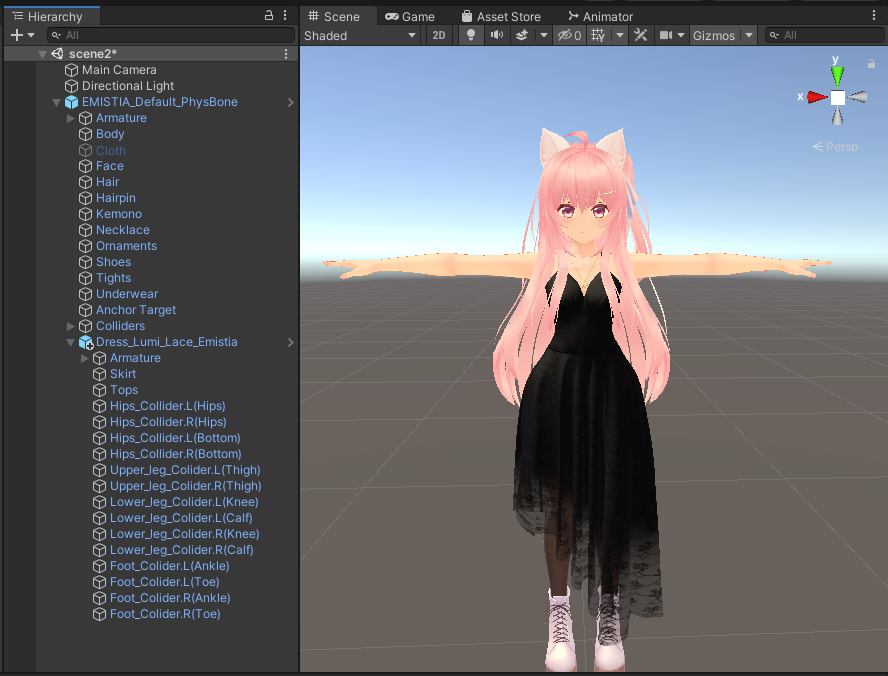Select the Skirt object in hierarchy
Image resolution: width=888 pixels, height=676 pixels.
123,374
